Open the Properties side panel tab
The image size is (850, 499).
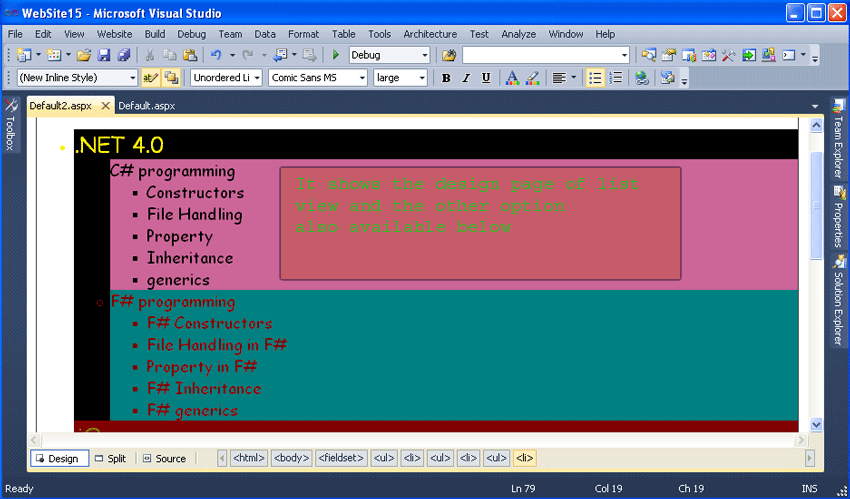pyautogui.click(x=839, y=216)
